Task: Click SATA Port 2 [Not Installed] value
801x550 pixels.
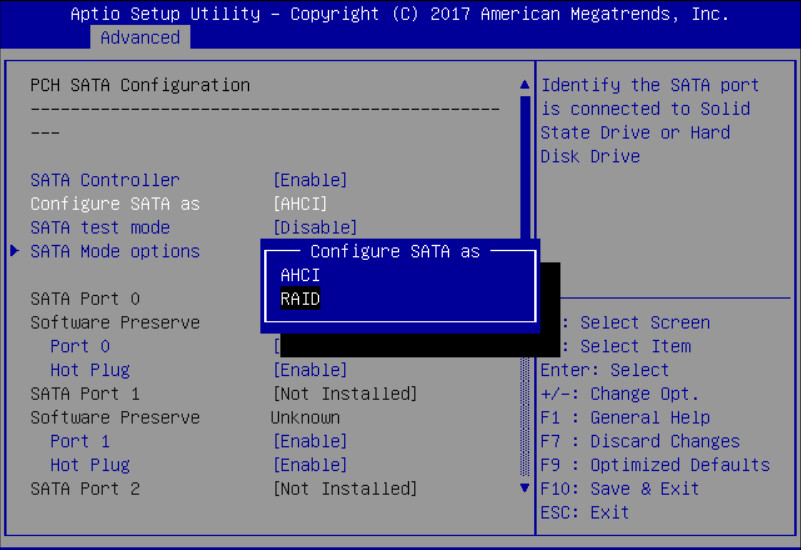Action: [x=345, y=489]
